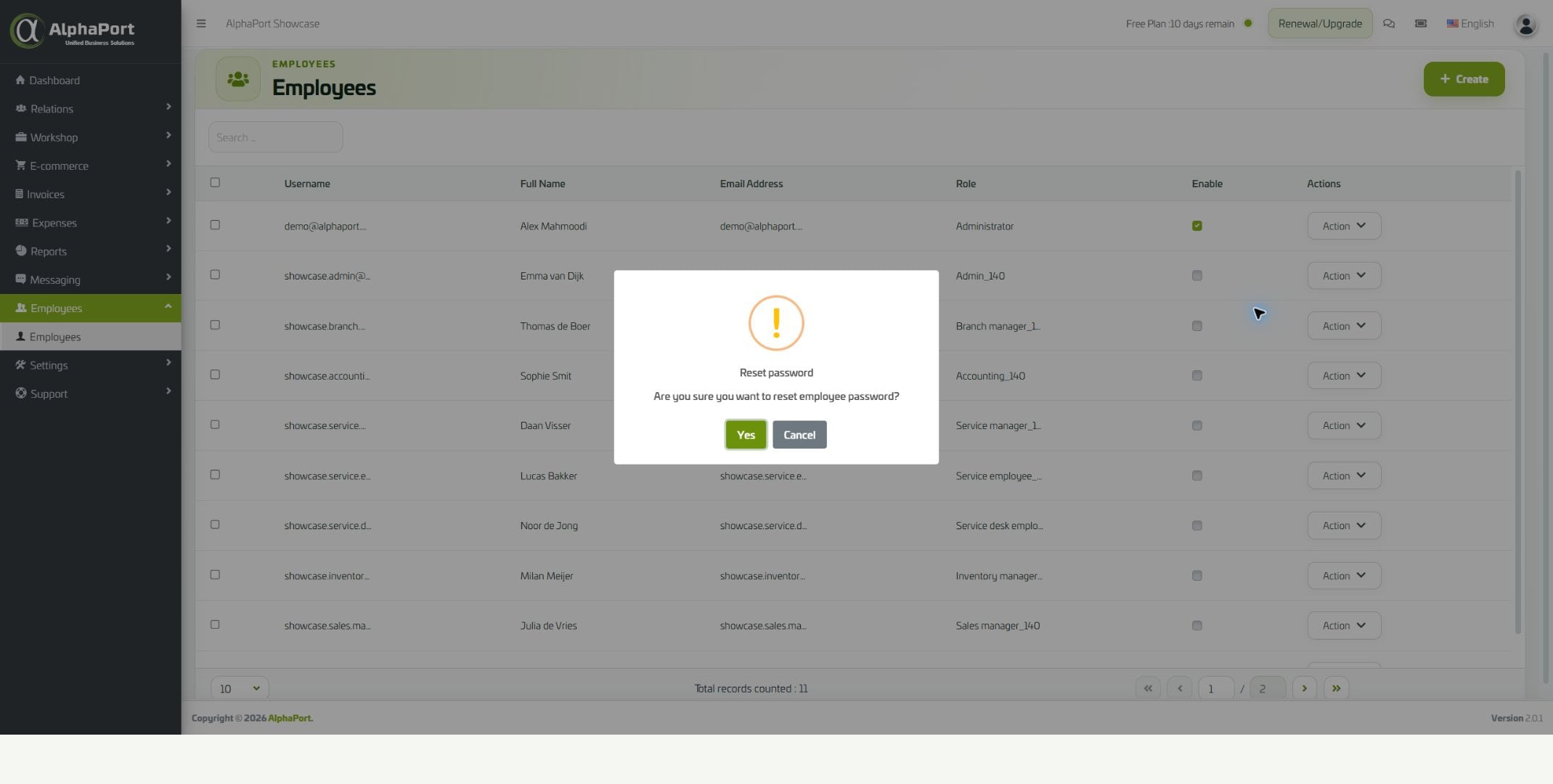Select the row checkbox for Lucas Bakker

click(215, 475)
